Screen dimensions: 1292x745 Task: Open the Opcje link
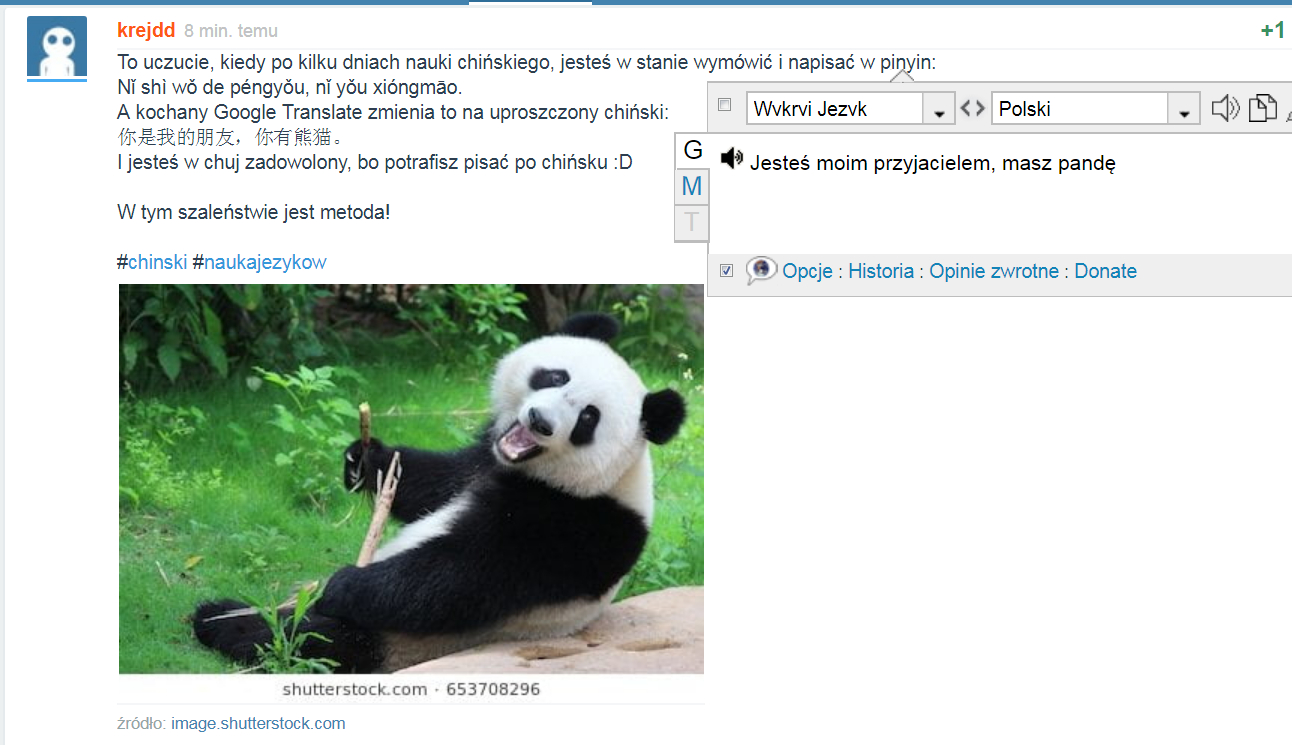tap(807, 271)
